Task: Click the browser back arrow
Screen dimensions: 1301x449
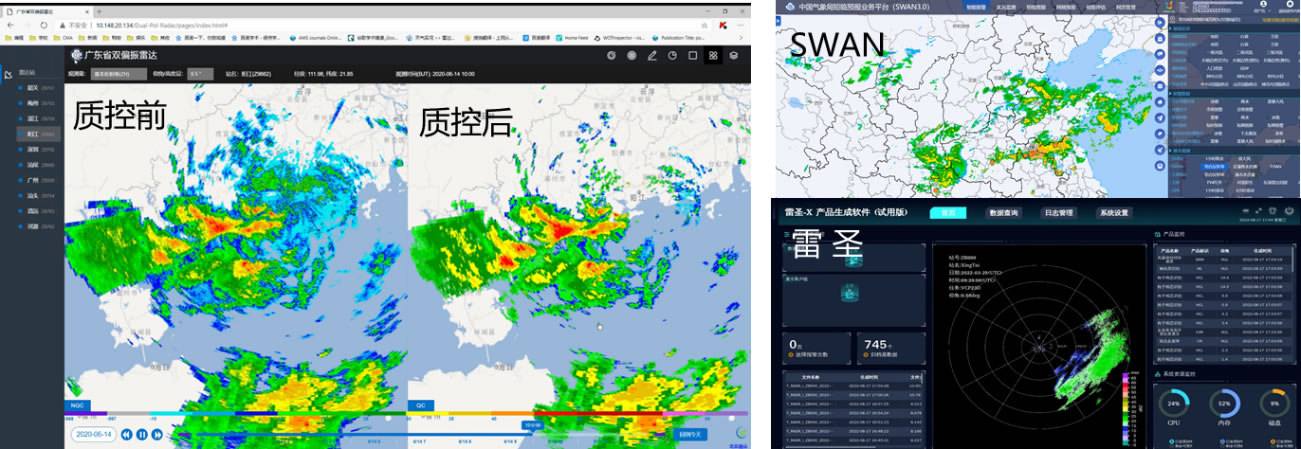Action: 8,24
